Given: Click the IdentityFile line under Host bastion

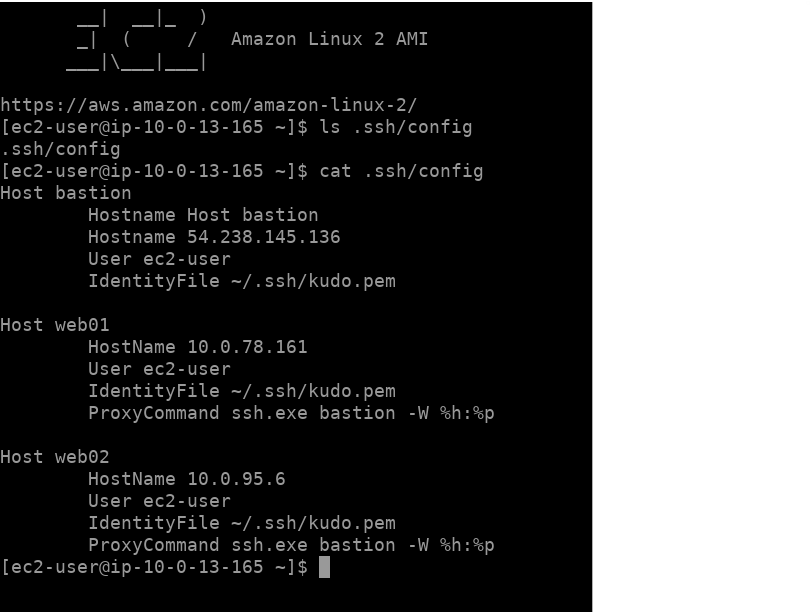Looking at the screenshot, I should coord(241,281).
